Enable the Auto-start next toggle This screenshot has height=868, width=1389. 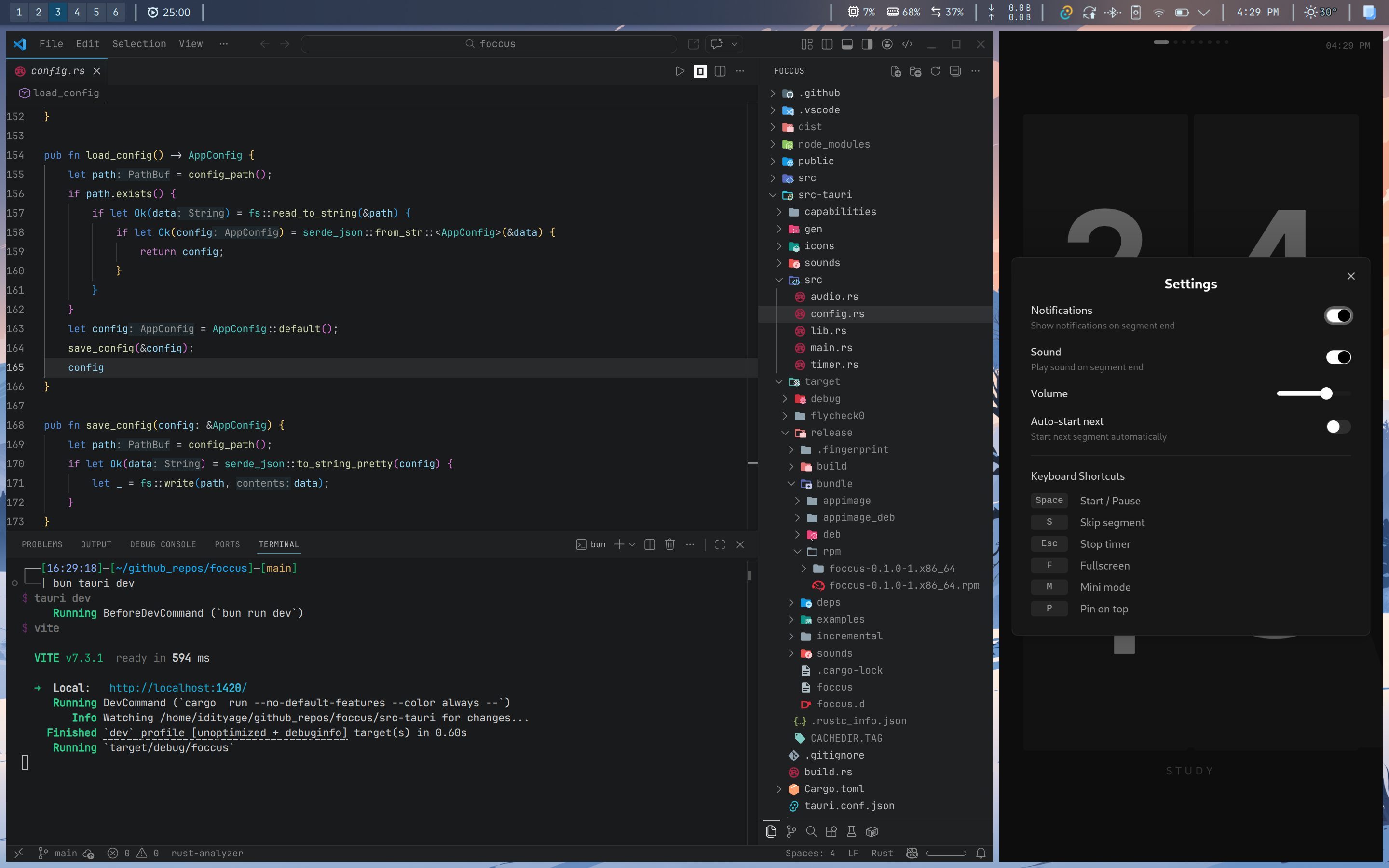(x=1338, y=427)
